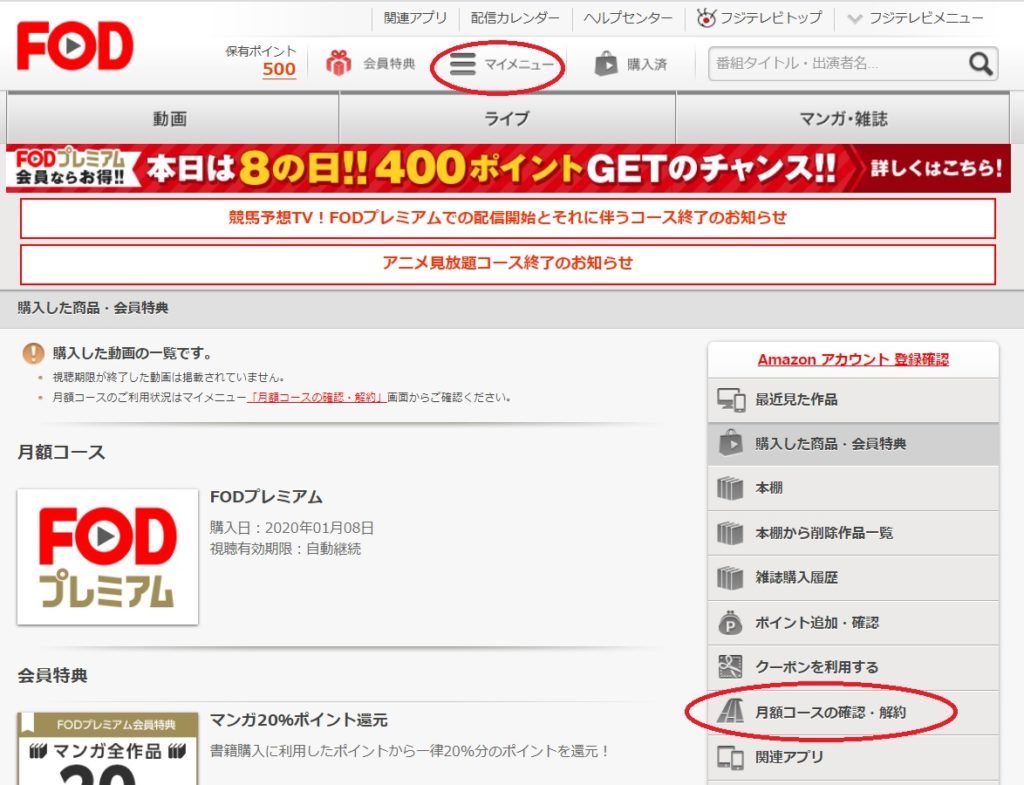The height and width of the screenshot is (785, 1024).
Task: Select 本棚から削除作品一覧 sidebar label
Action: click(x=824, y=533)
